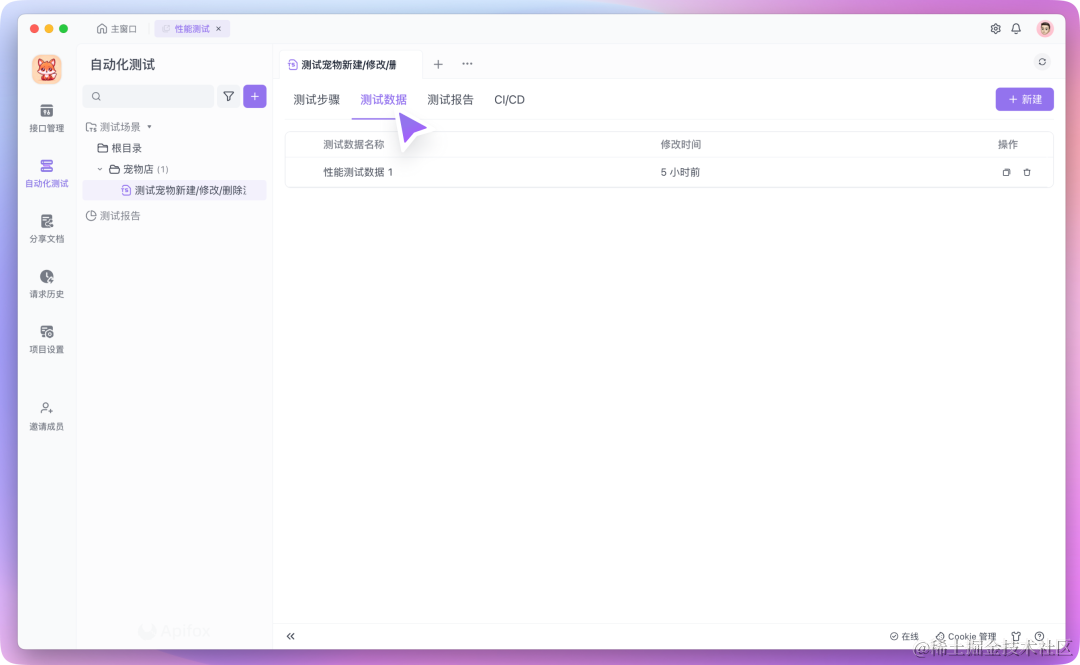Click purple plus button beside filter
Image resolution: width=1080 pixels, height=665 pixels.
255,96
